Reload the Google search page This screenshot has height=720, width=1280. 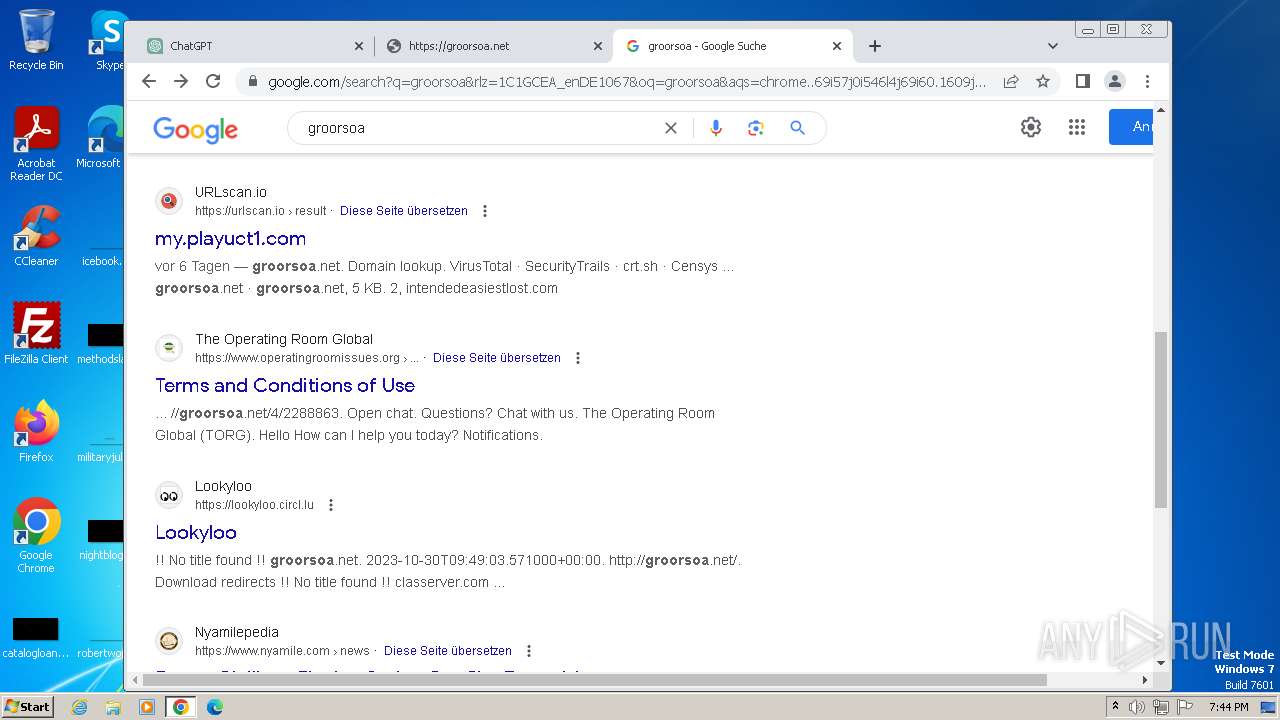click(x=213, y=81)
